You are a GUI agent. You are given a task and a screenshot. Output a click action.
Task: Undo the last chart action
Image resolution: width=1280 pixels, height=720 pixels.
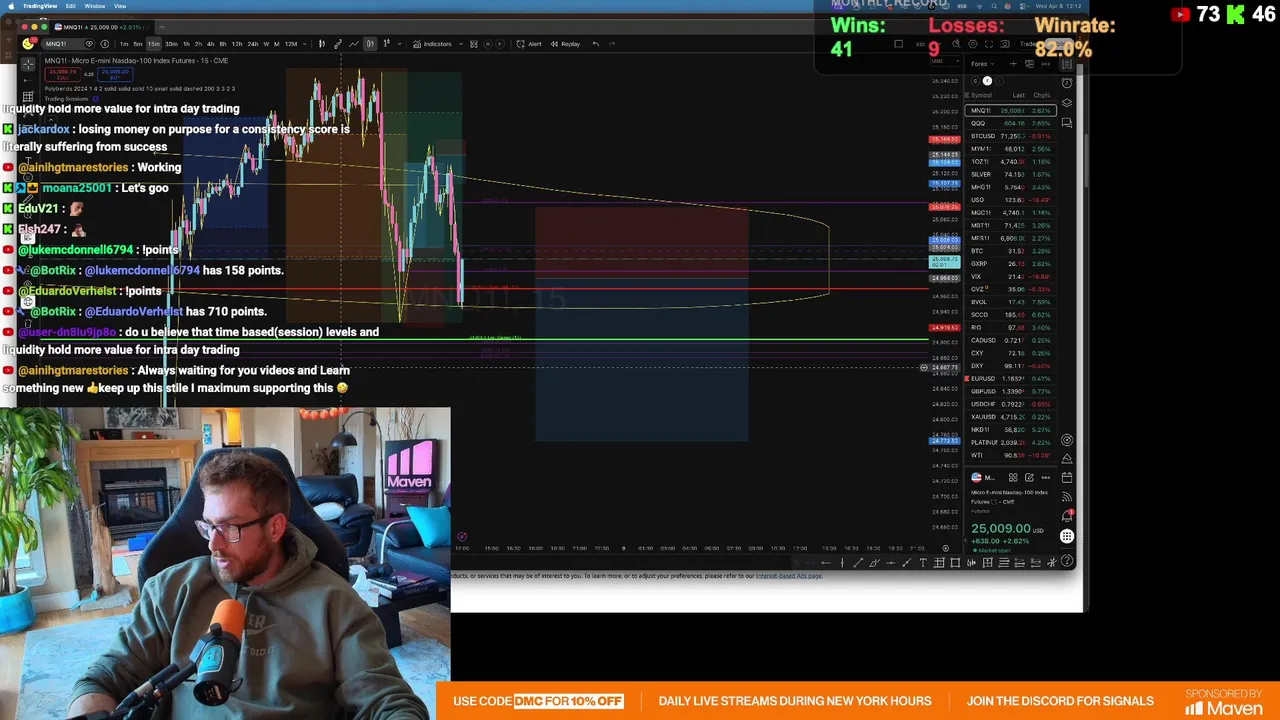point(596,44)
